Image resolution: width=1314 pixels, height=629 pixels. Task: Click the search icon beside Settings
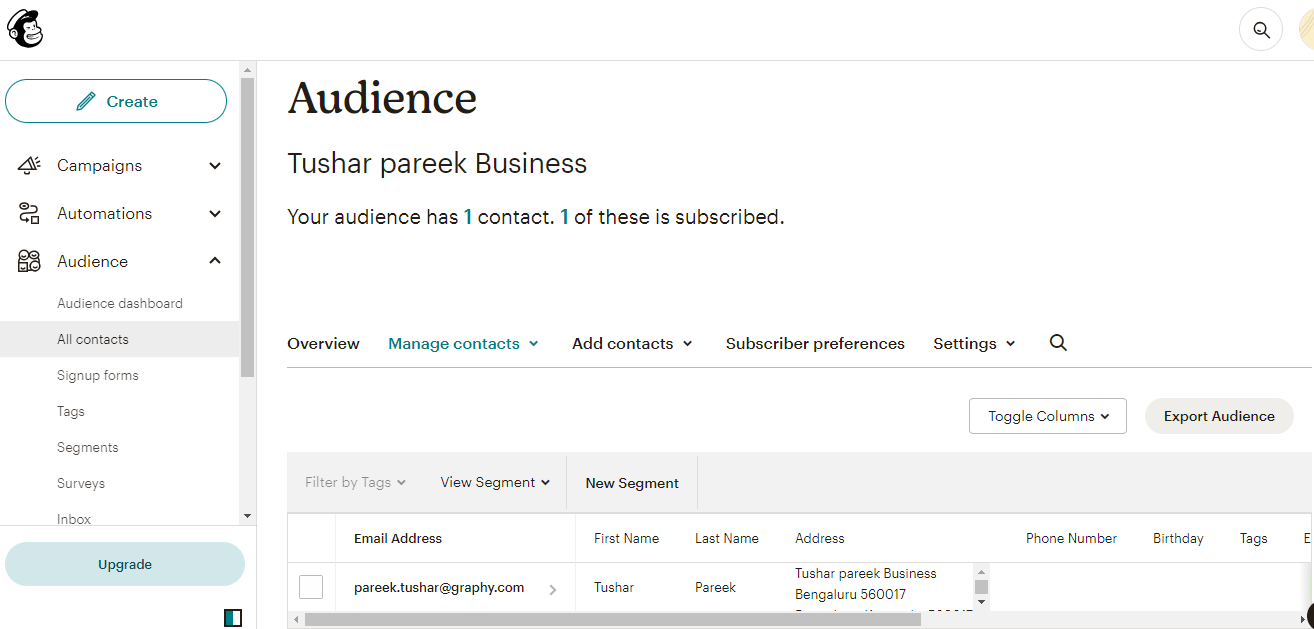tap(1058, 343)
